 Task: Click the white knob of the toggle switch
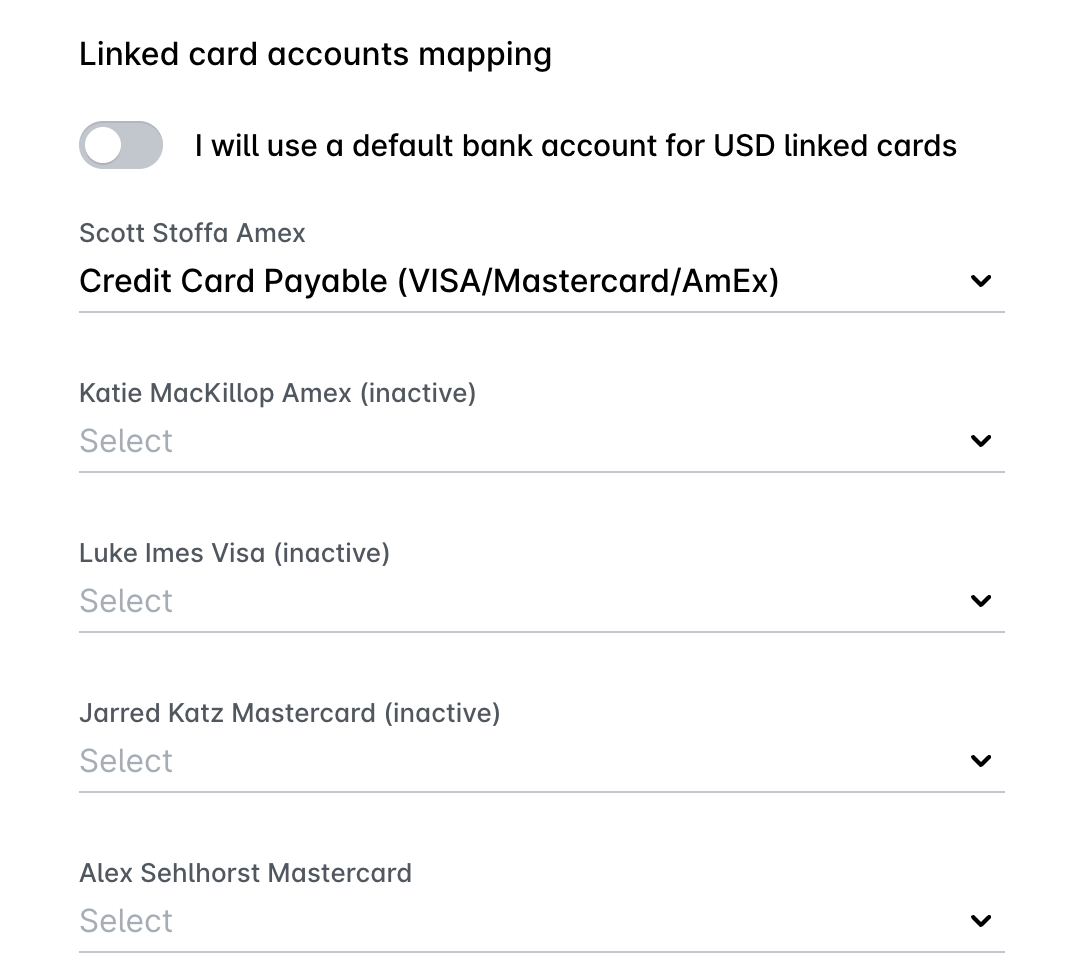pyautogui.click(x=103, y=145)
